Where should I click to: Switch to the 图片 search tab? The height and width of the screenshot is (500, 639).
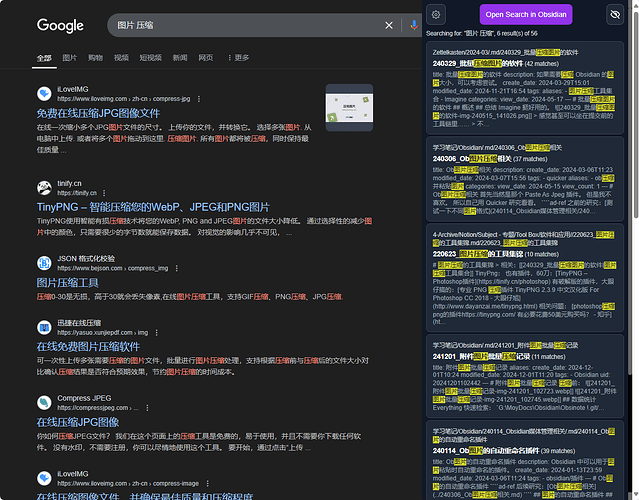[70, 58]
